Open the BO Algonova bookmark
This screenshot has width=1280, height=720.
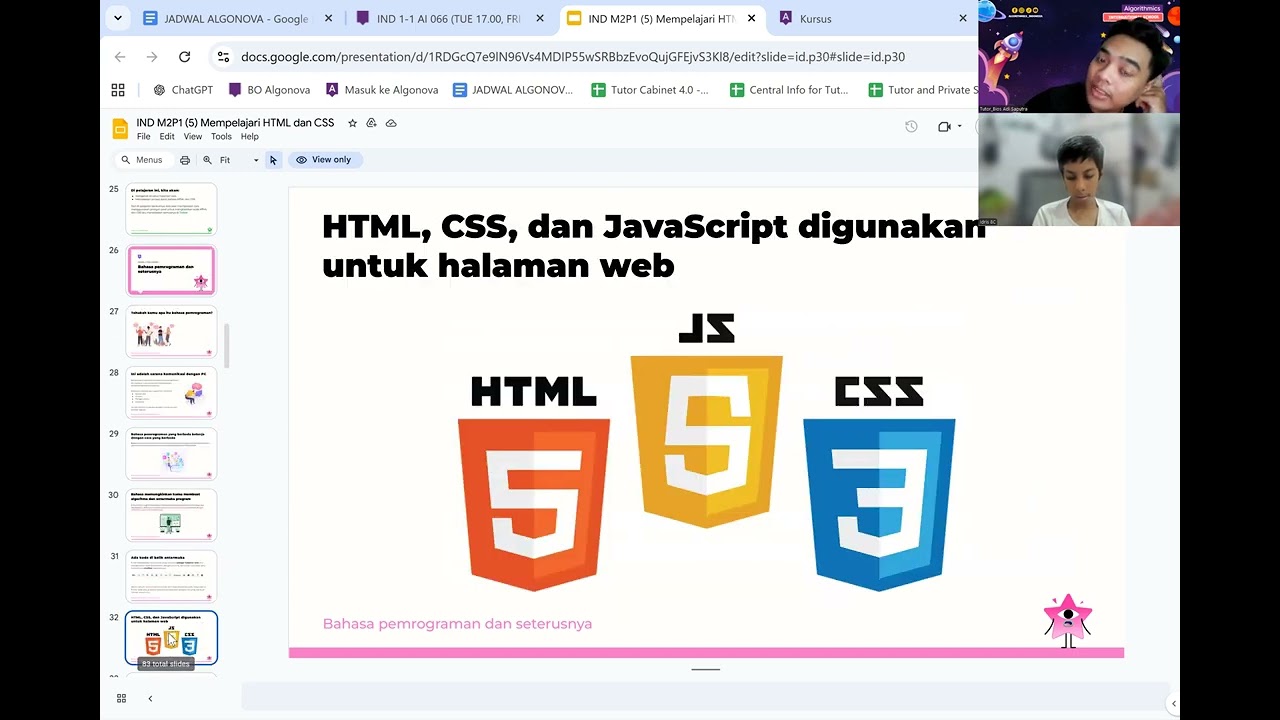click(269, 90)
